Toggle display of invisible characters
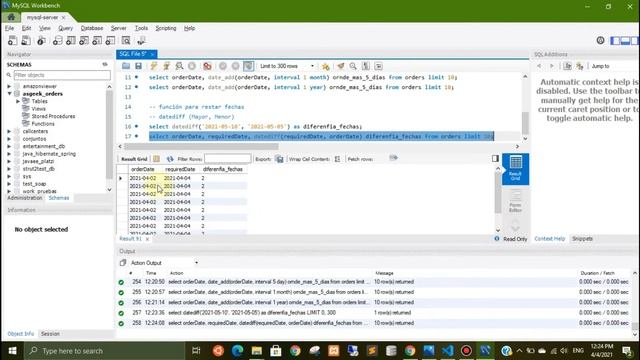 pos(366,66)
